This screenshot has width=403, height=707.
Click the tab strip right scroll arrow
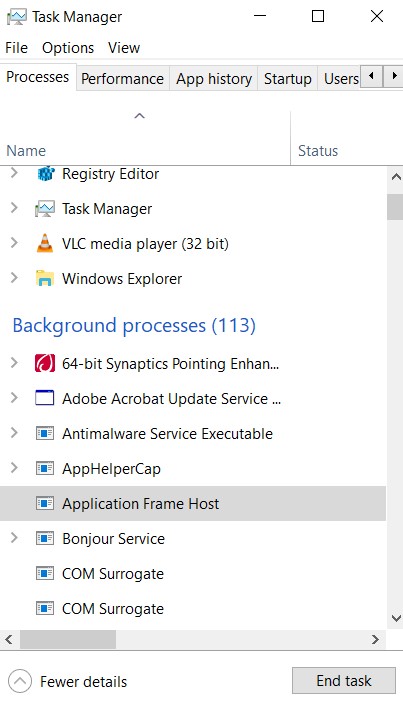pos(394,76)
